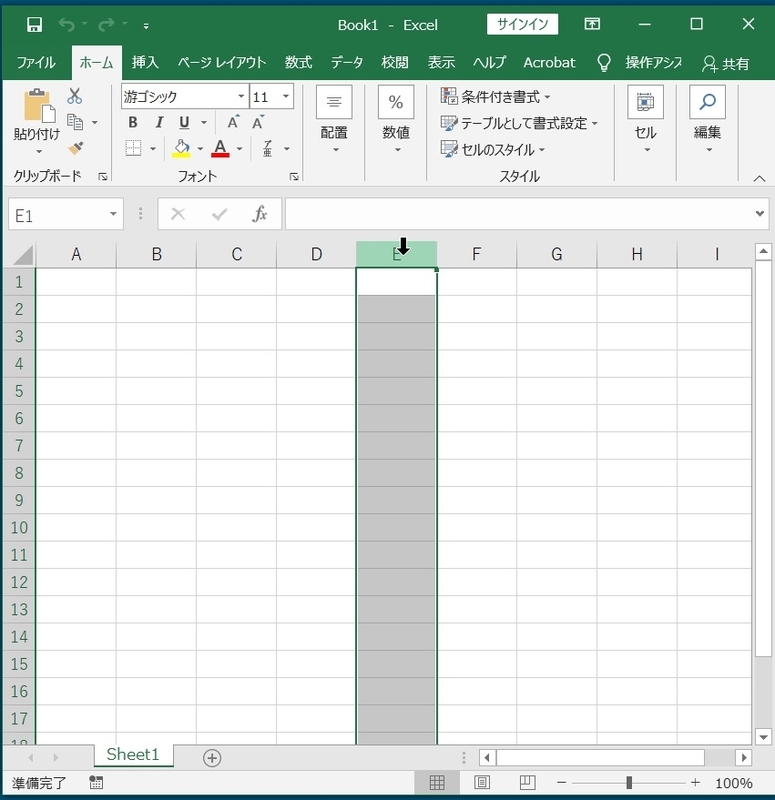The image size is (775, 800).
Task: Switch to Page Layout view icon
Action: click(482, 783)
